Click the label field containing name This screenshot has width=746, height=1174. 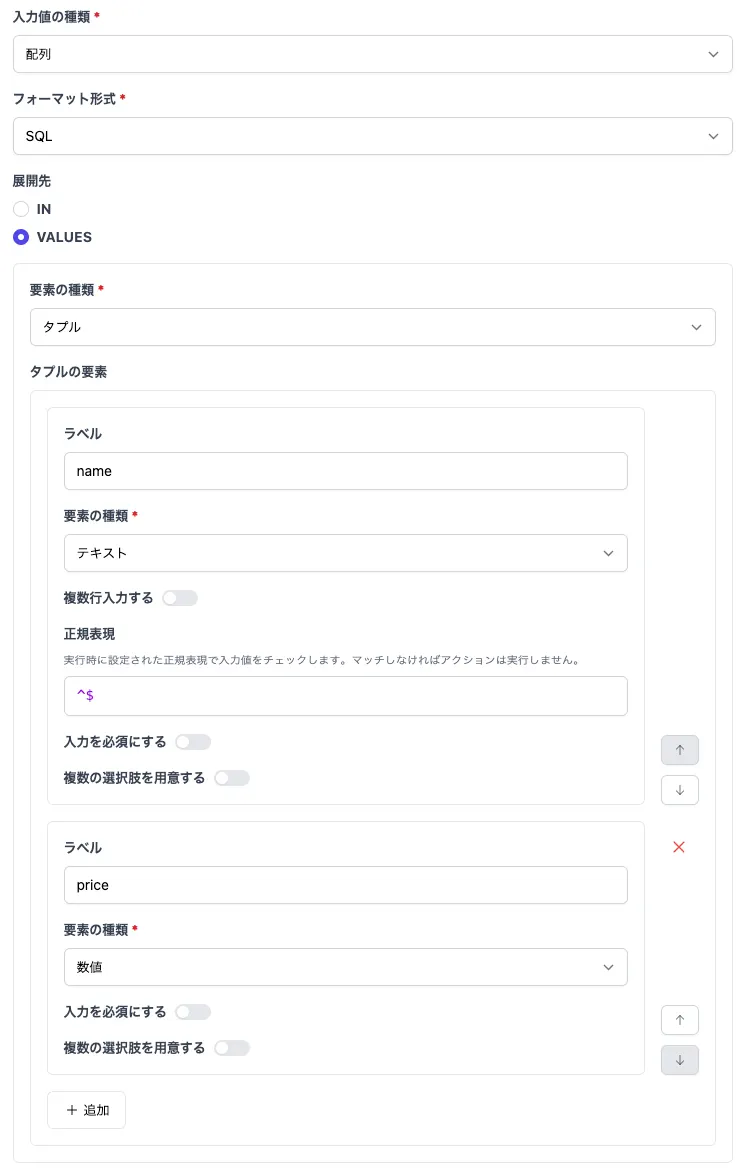point(345,471)
